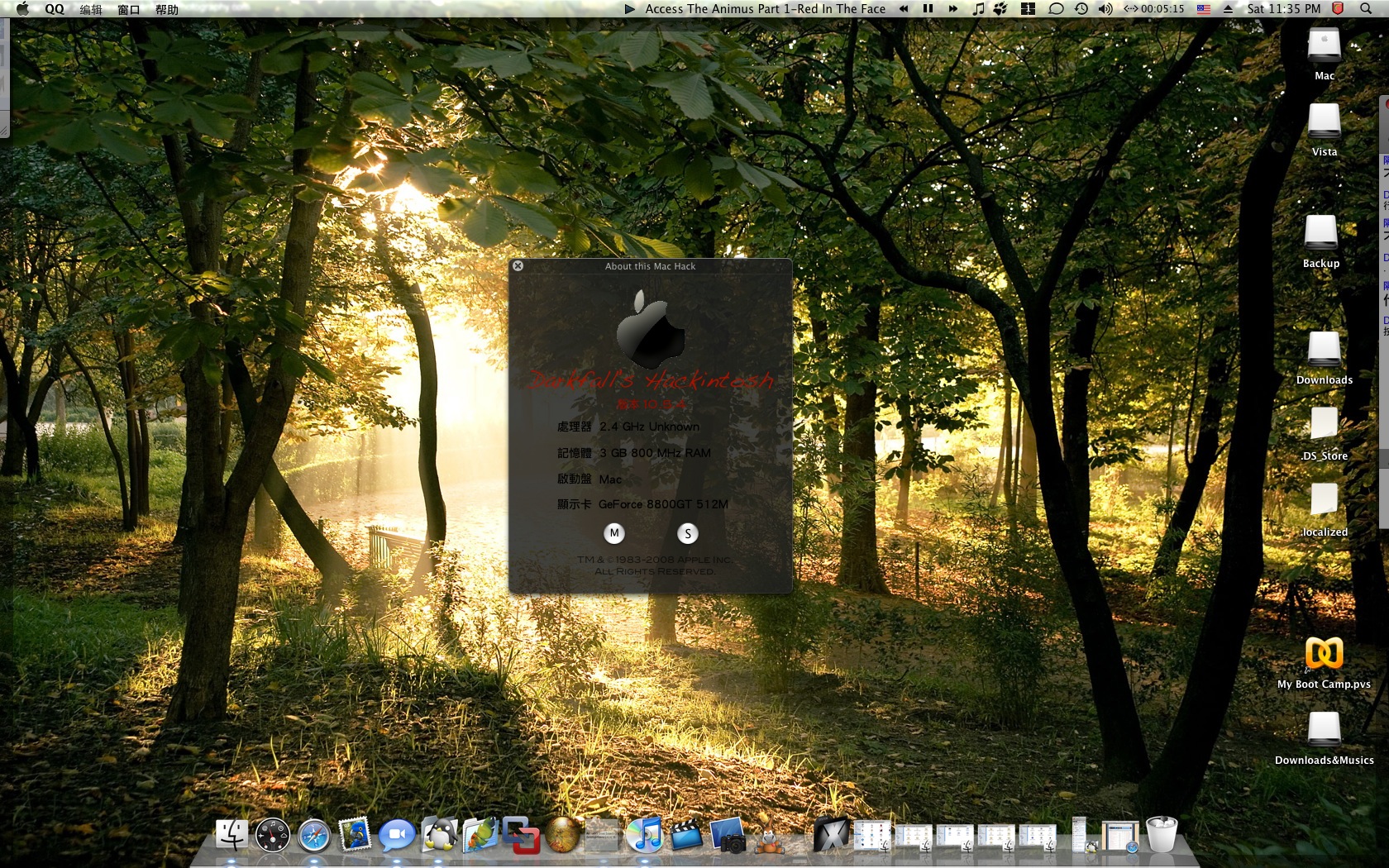
Task: Open iTunes from the Dock
Action: 645,835
